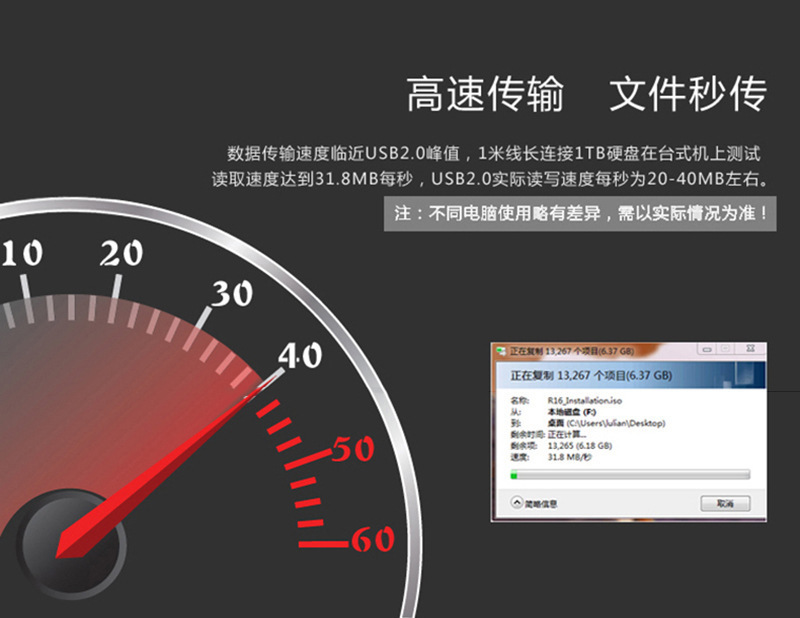
Task: Click the speedometer number 20
Action: pos(121,253)
